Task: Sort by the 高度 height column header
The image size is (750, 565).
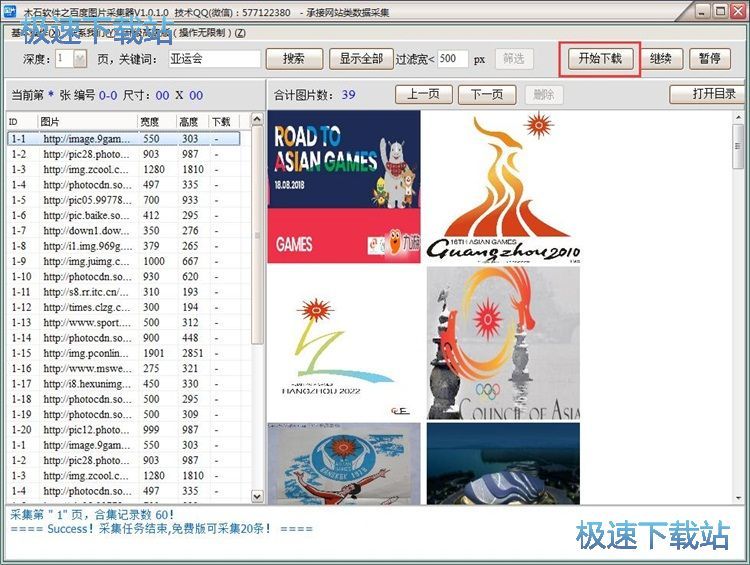Action: point(192,122)
